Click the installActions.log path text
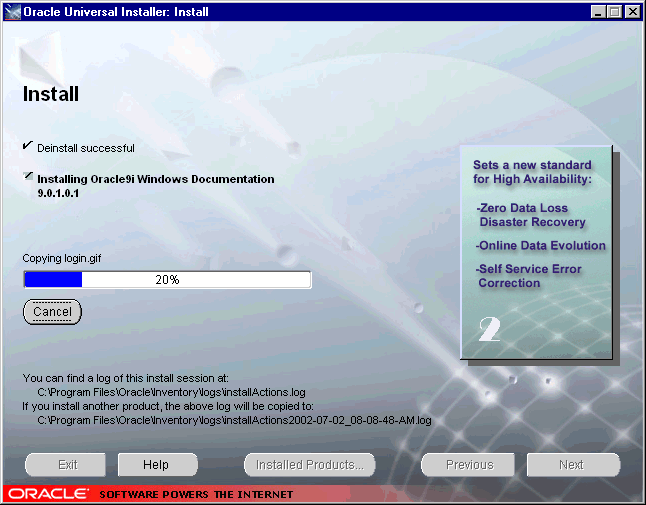646x505 pixels. (x=171, y=392)
